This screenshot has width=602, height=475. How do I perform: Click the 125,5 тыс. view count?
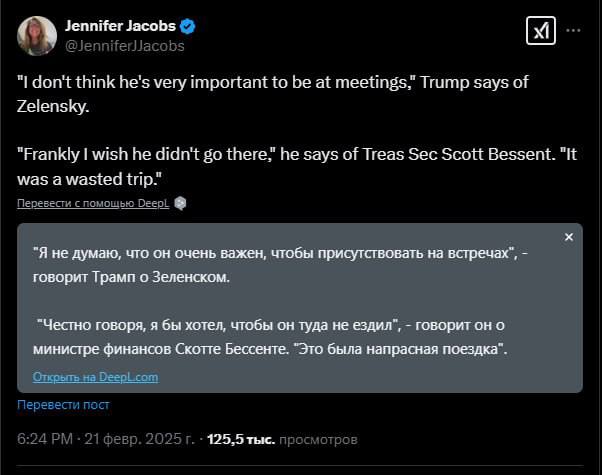click(x=240, y=438)
